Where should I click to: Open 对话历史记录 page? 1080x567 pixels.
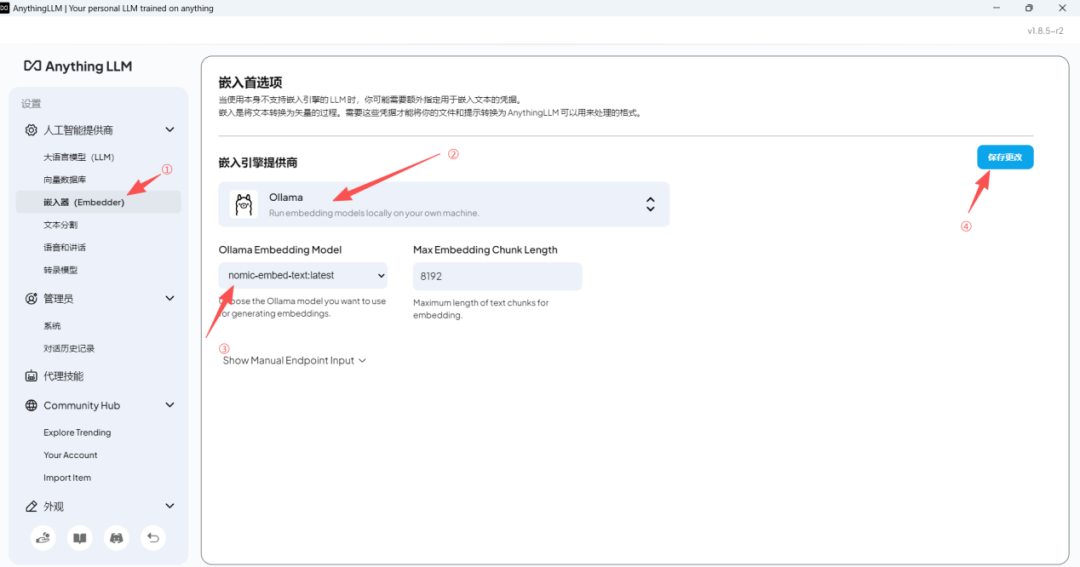pyautogui.click(x=69, y=349)
